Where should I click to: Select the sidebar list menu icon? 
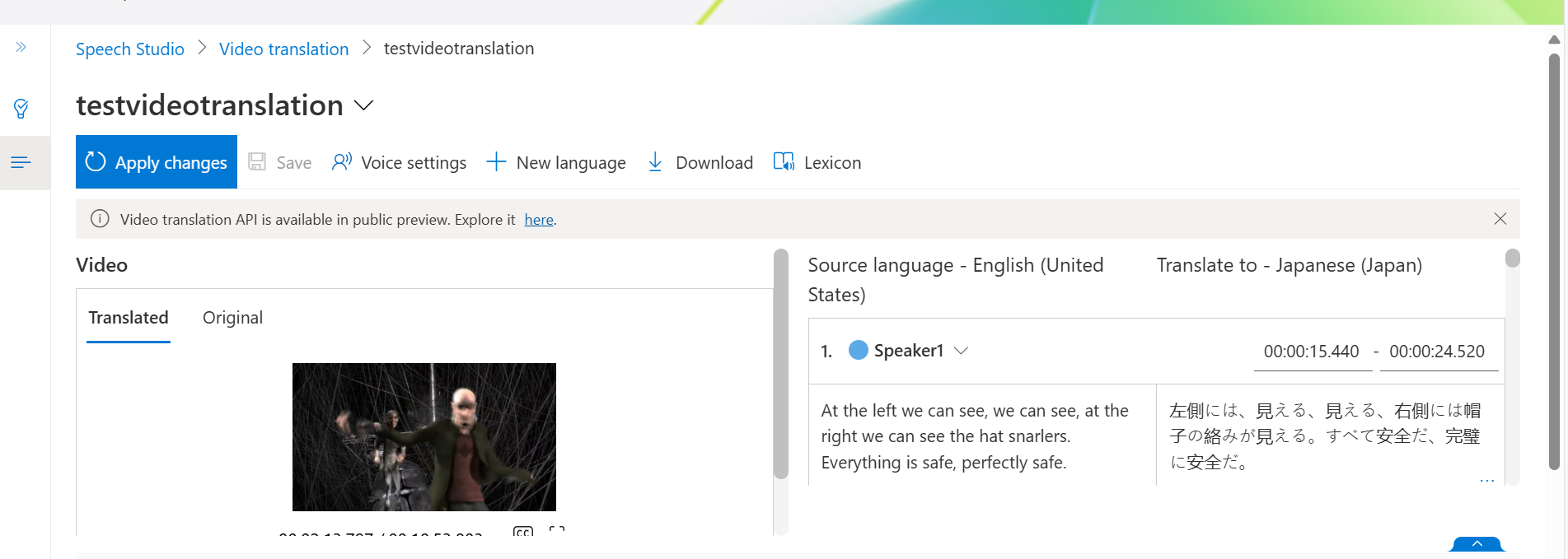click(x=21, y=162)
